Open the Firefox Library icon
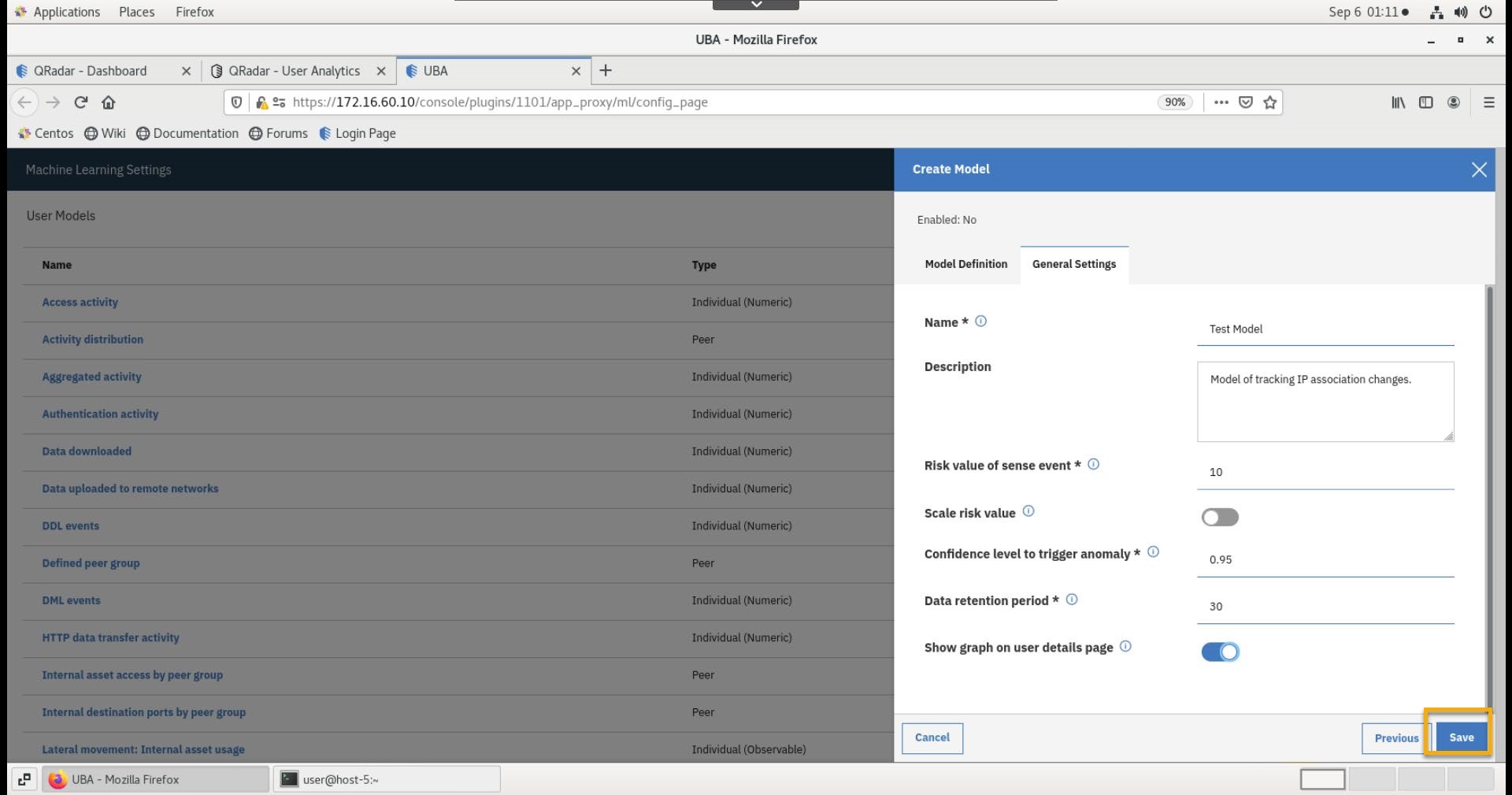 [x=1398, y=102]
